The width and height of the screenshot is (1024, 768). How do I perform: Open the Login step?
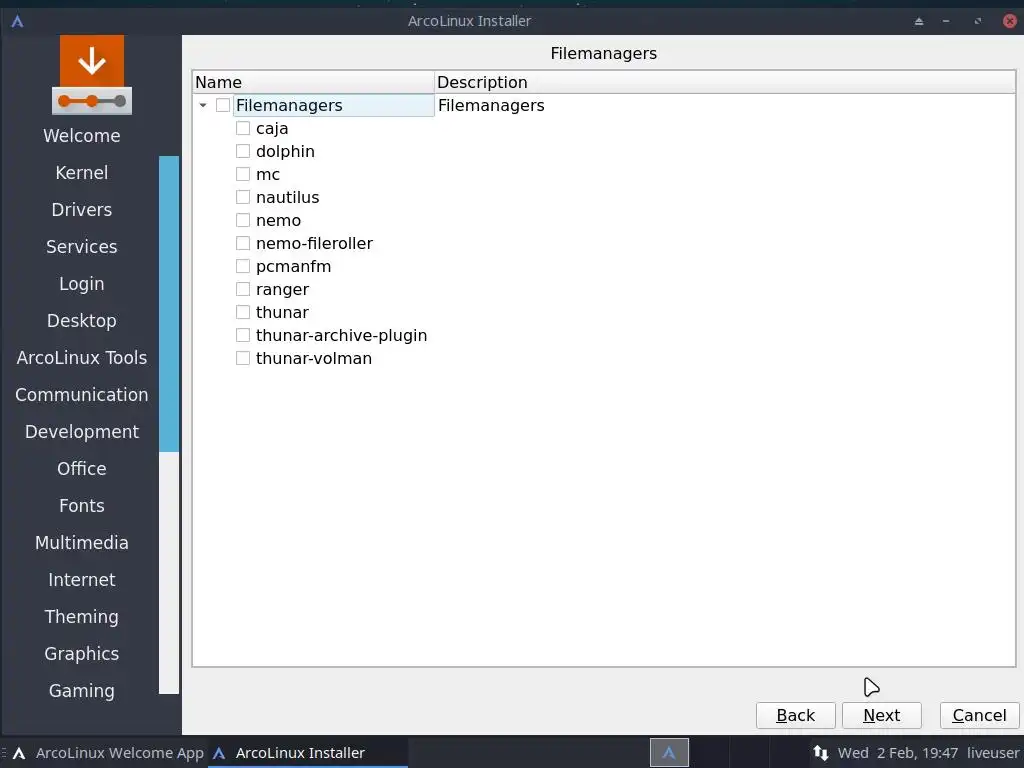(82, 283)
